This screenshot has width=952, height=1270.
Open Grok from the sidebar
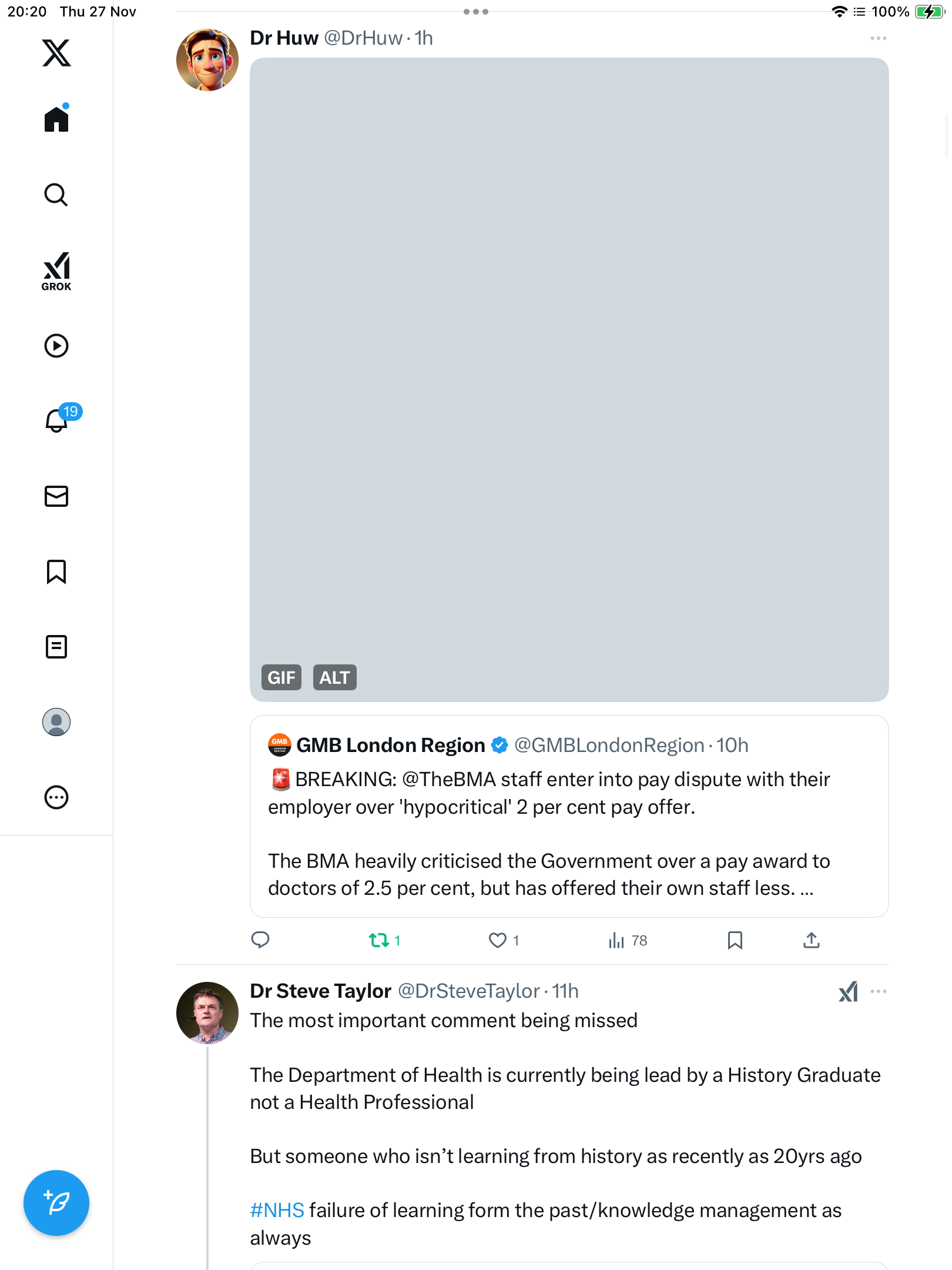pyautogui.click(x=56, y=271)
